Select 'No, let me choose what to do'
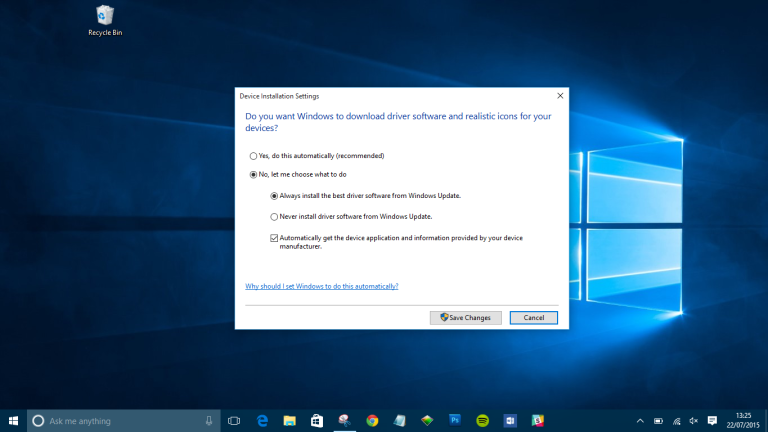The image size is (768, 432). (298, 174)
